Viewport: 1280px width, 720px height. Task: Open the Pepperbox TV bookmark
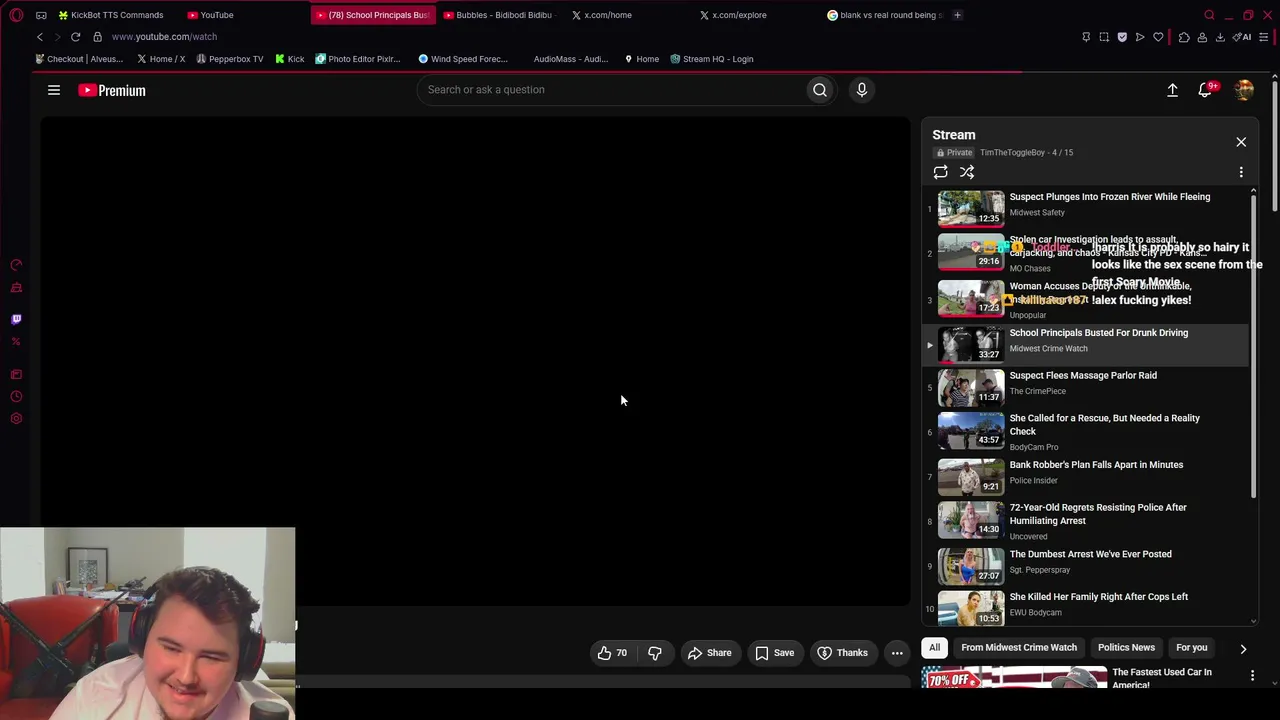click(230, 59)
